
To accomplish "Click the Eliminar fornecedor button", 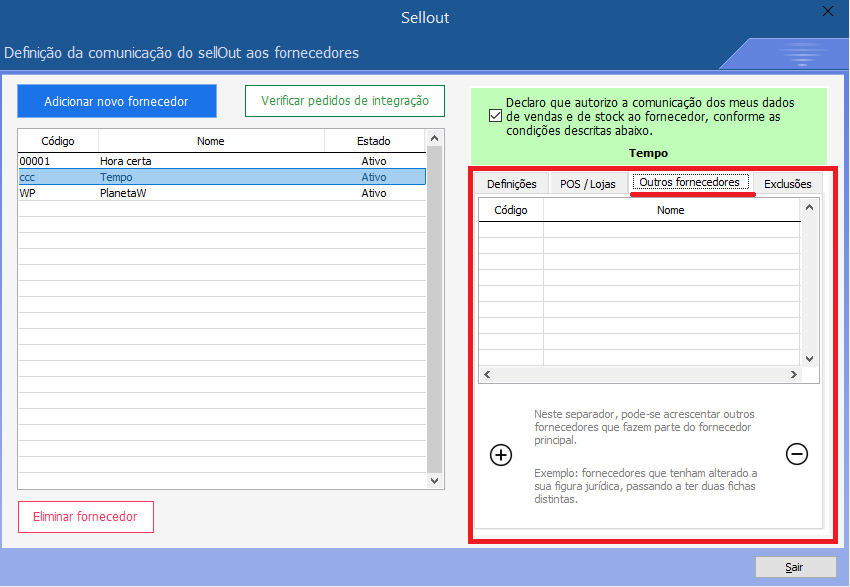I will 85,517.
